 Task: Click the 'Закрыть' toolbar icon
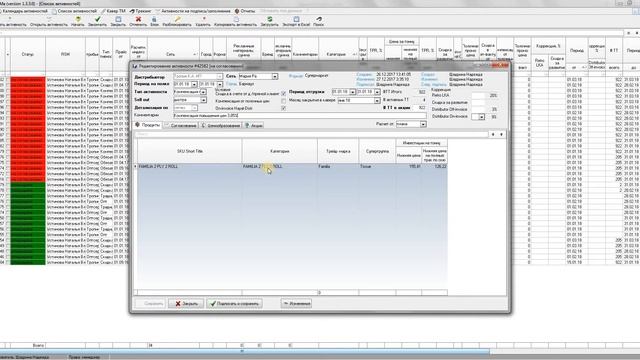click(x=118, y=21)
